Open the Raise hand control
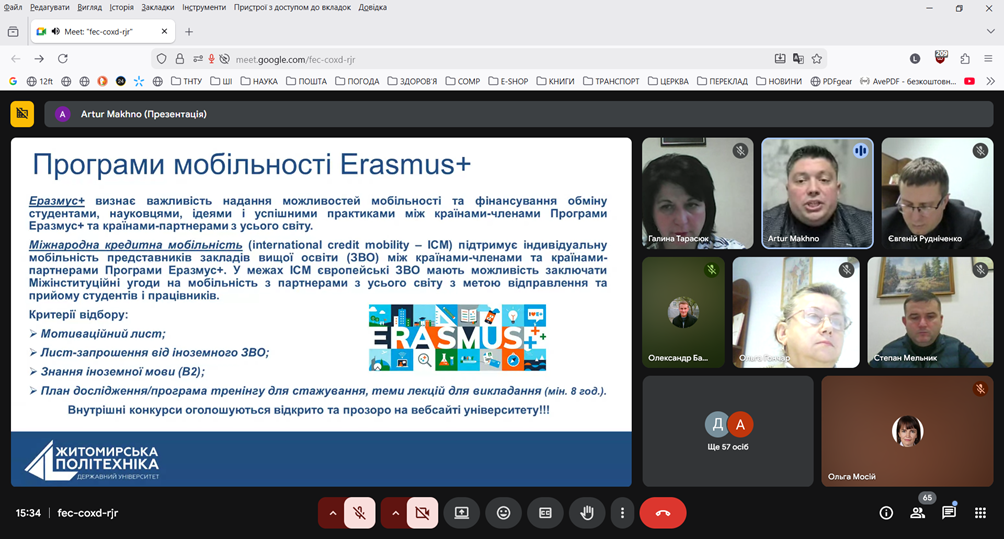Viewport: 1004px width, 539px height. coord(587,513)
